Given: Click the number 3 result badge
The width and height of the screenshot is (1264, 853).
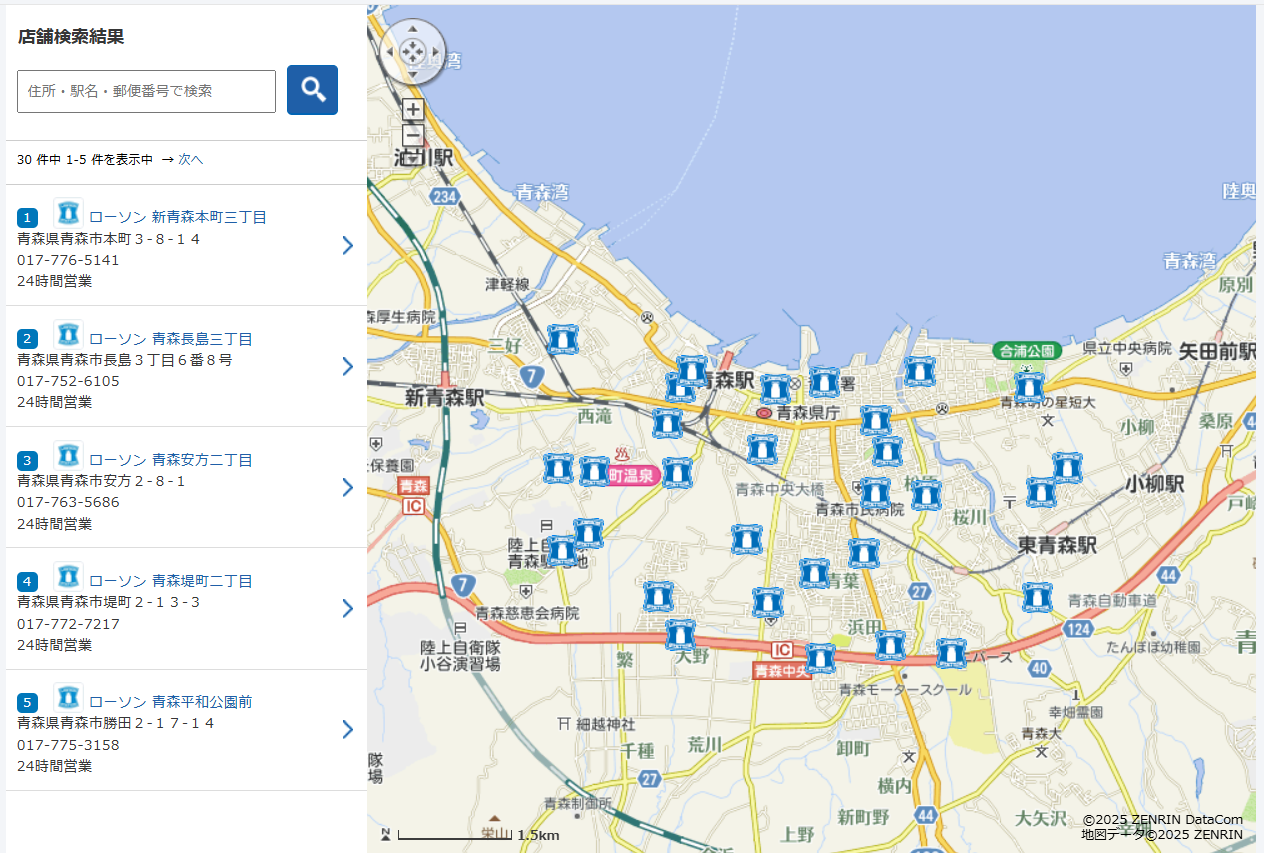Looking at the screenshot, I should pos(28,460).
